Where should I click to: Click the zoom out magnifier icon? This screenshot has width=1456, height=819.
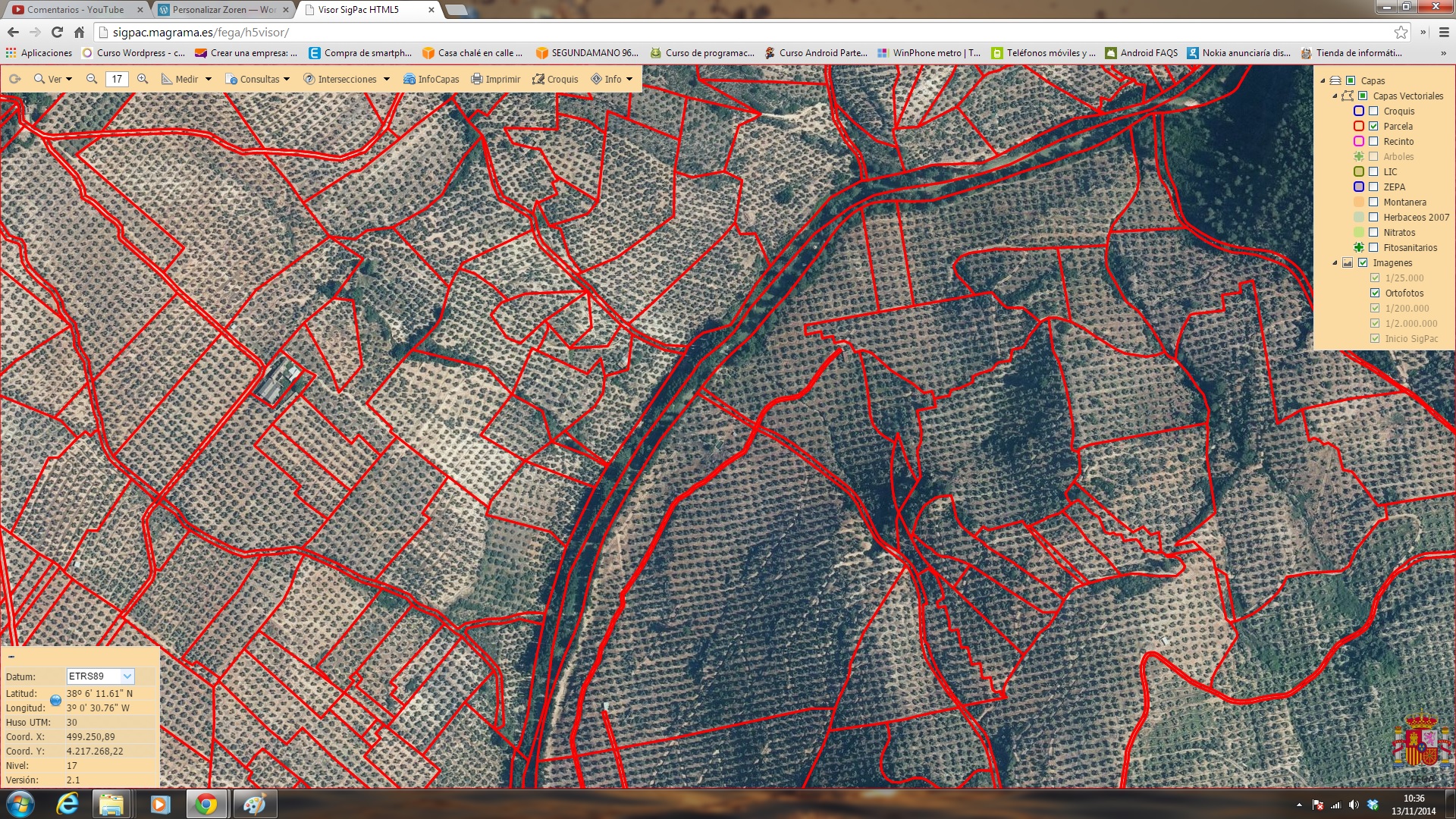[x=92, y=79]
